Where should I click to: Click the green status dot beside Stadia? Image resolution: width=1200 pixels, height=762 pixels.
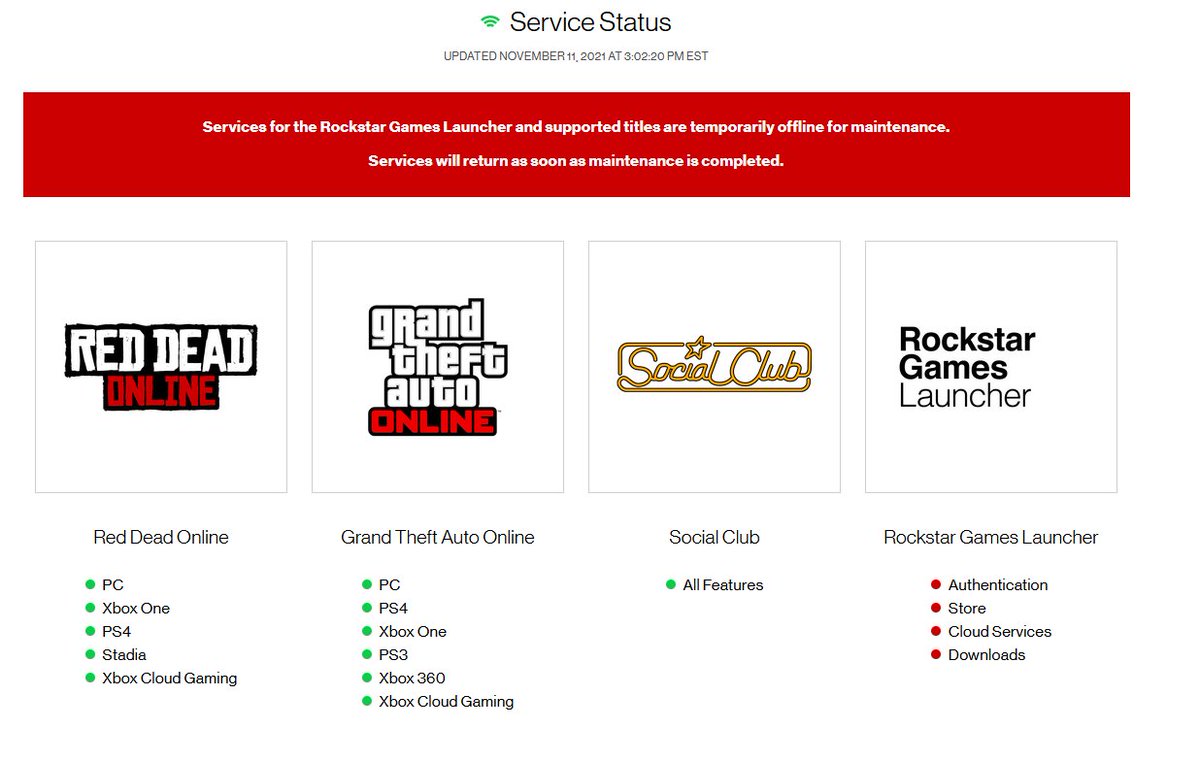pyautogui.click(x=90, y=654)
